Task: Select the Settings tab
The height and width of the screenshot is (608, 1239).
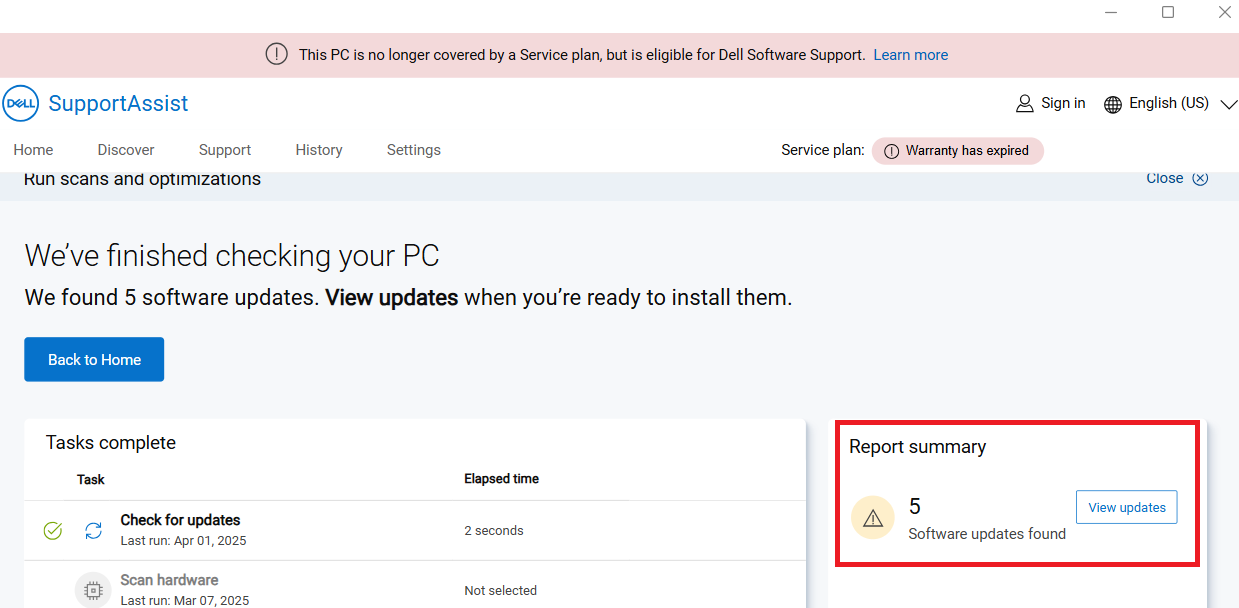Action: click(x=414, y=150)
